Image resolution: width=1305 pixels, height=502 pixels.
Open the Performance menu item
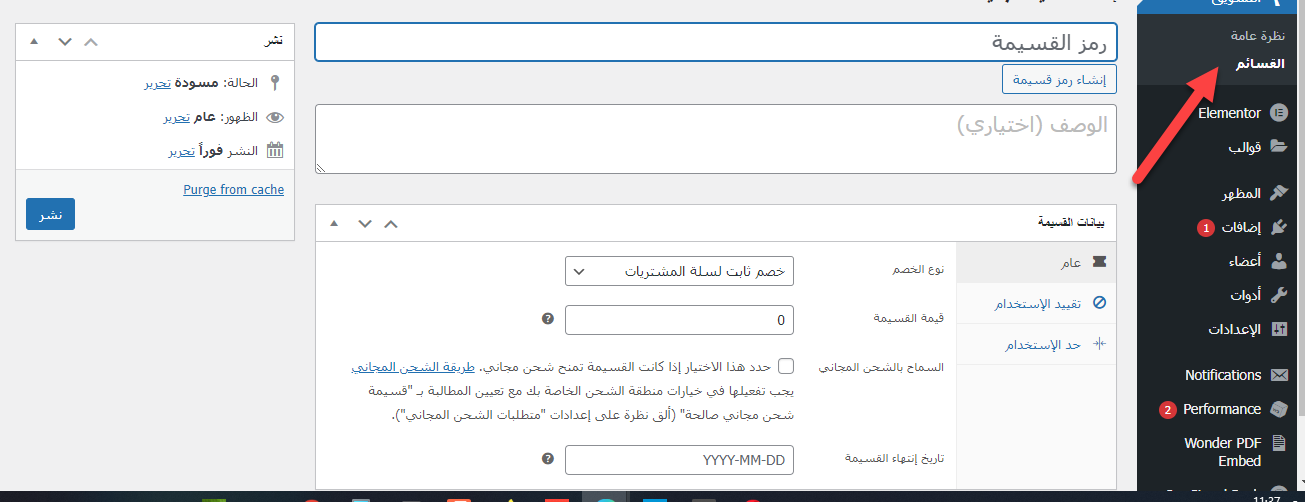pos(1221,409)
